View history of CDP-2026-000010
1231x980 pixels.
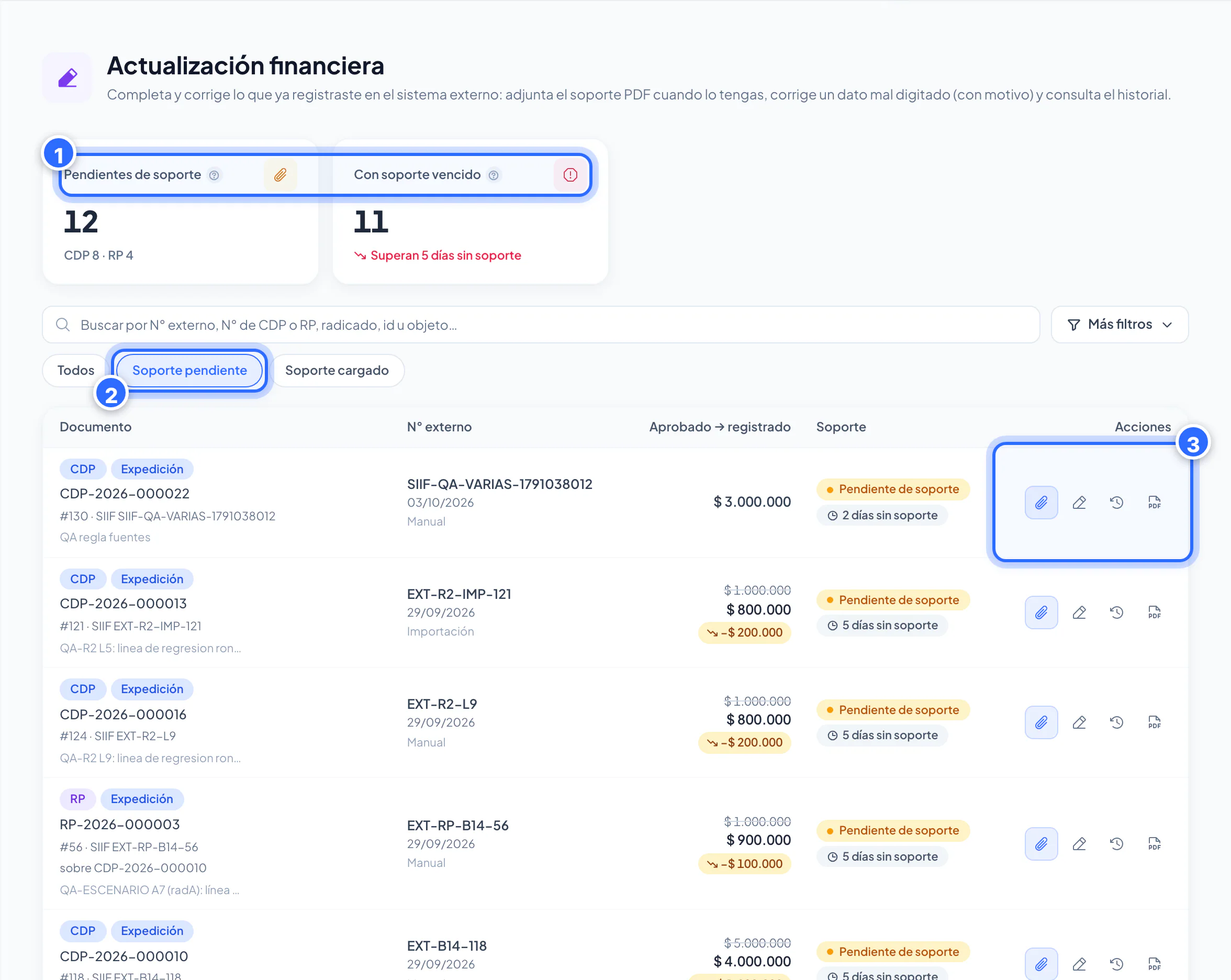(1116, 965)
